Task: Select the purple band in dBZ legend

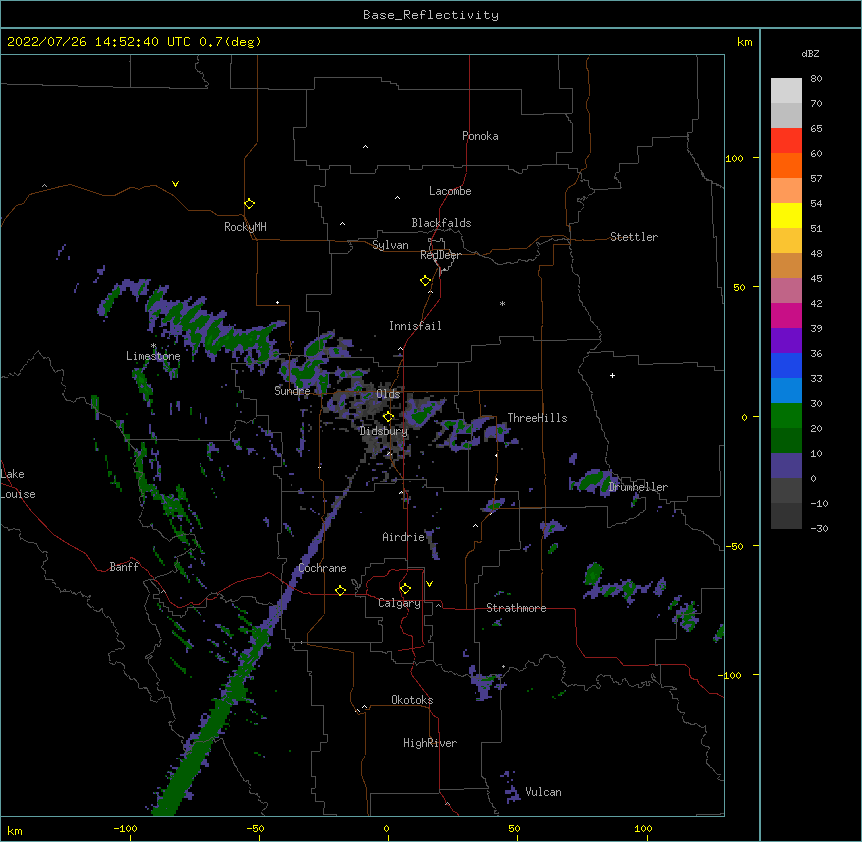Action: (x=786, y=340)
